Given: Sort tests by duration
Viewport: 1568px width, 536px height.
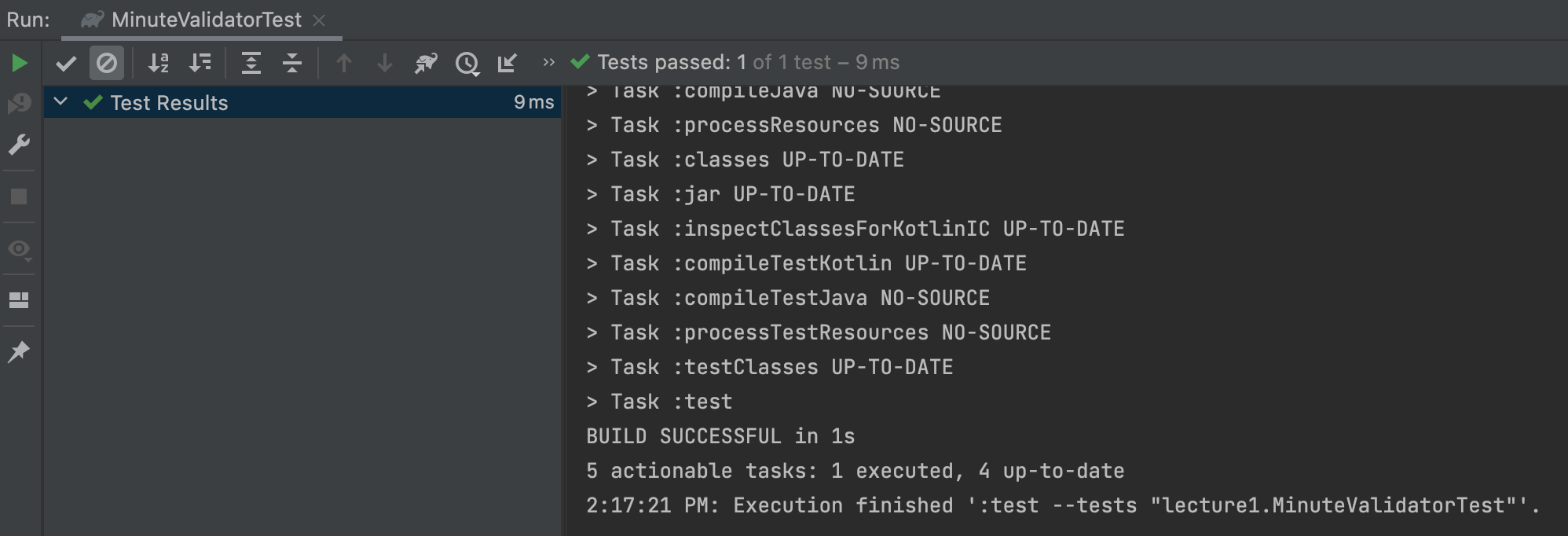Looking at the screenshot, I should click(200, 63).
